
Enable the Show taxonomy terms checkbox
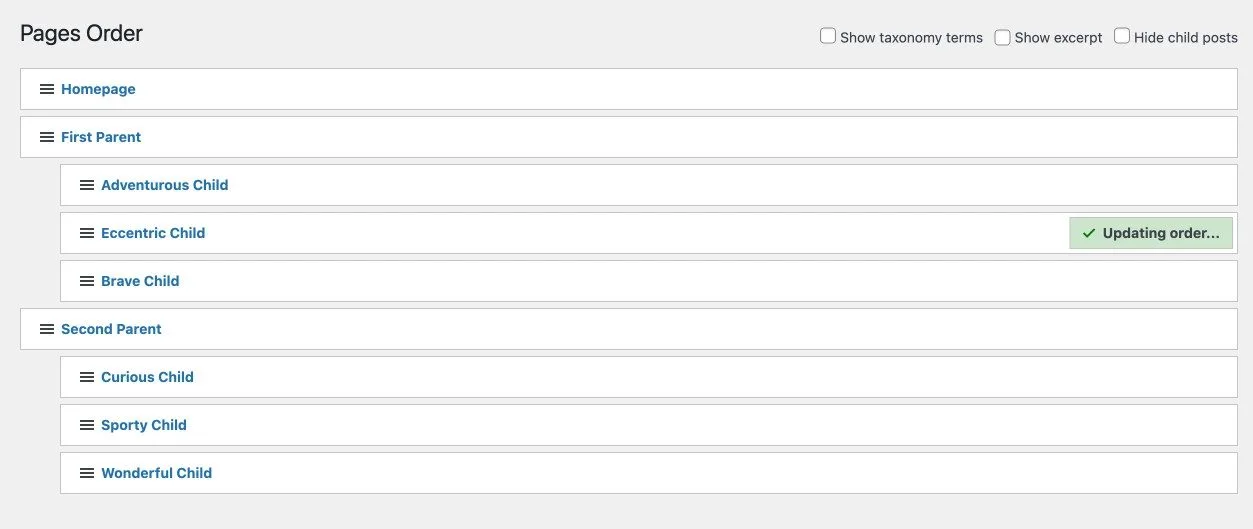click(828, 36)
